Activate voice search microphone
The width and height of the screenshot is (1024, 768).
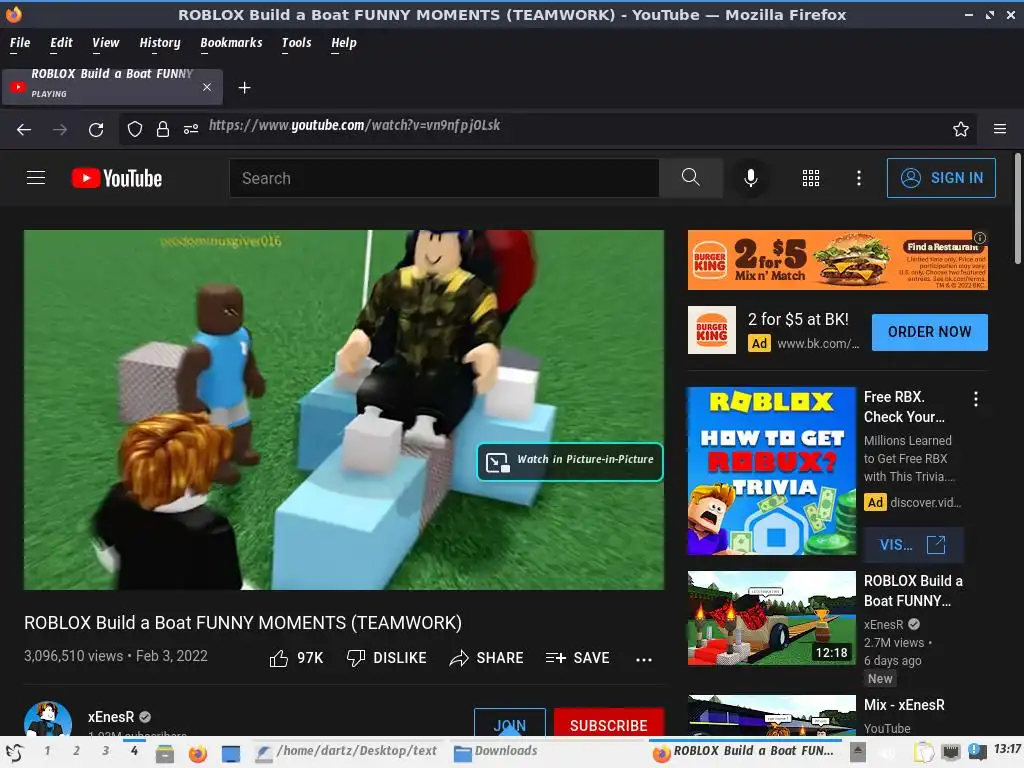[751, 178]
